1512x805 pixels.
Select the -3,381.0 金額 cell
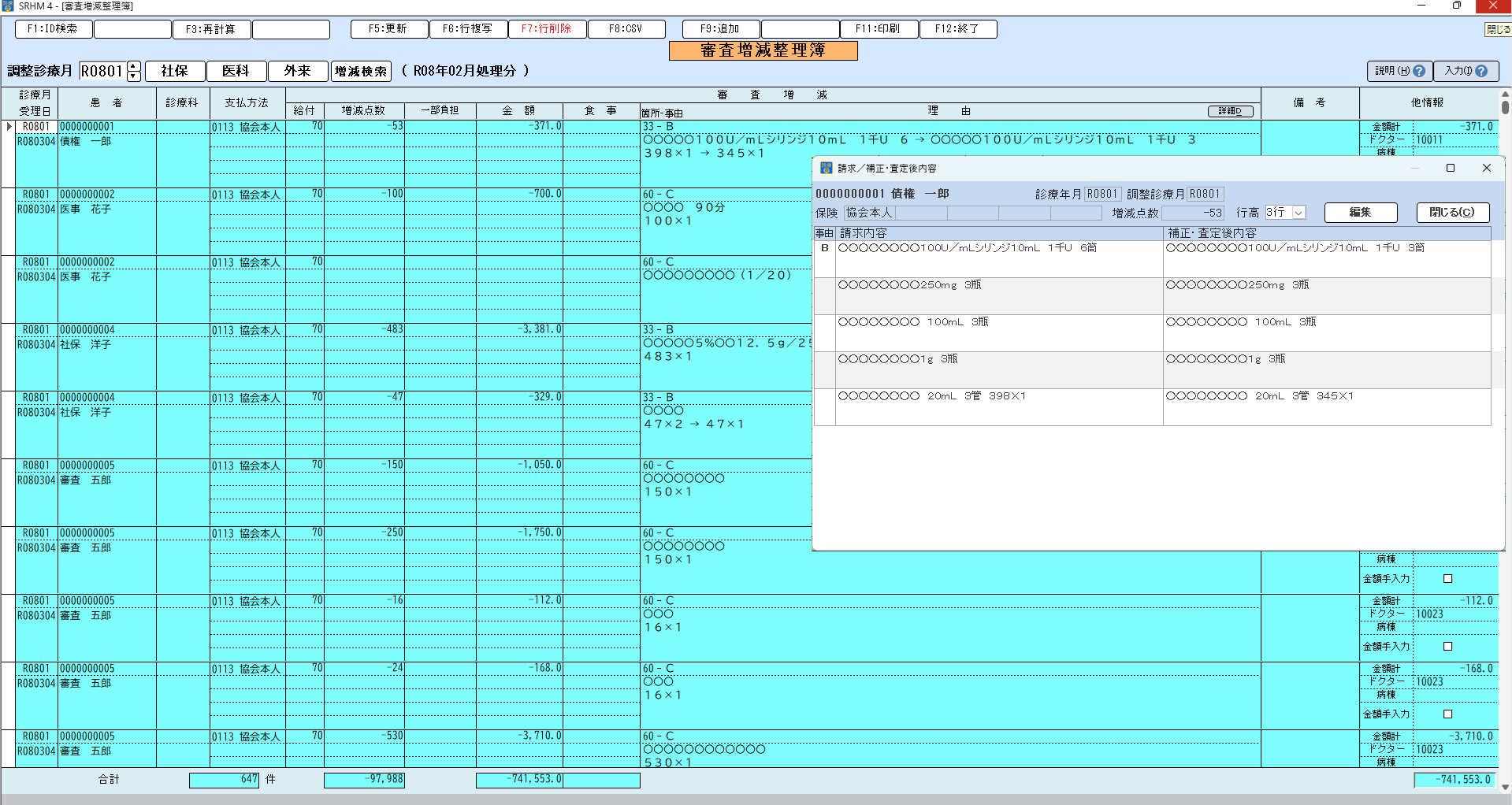[x=519, y=330]
